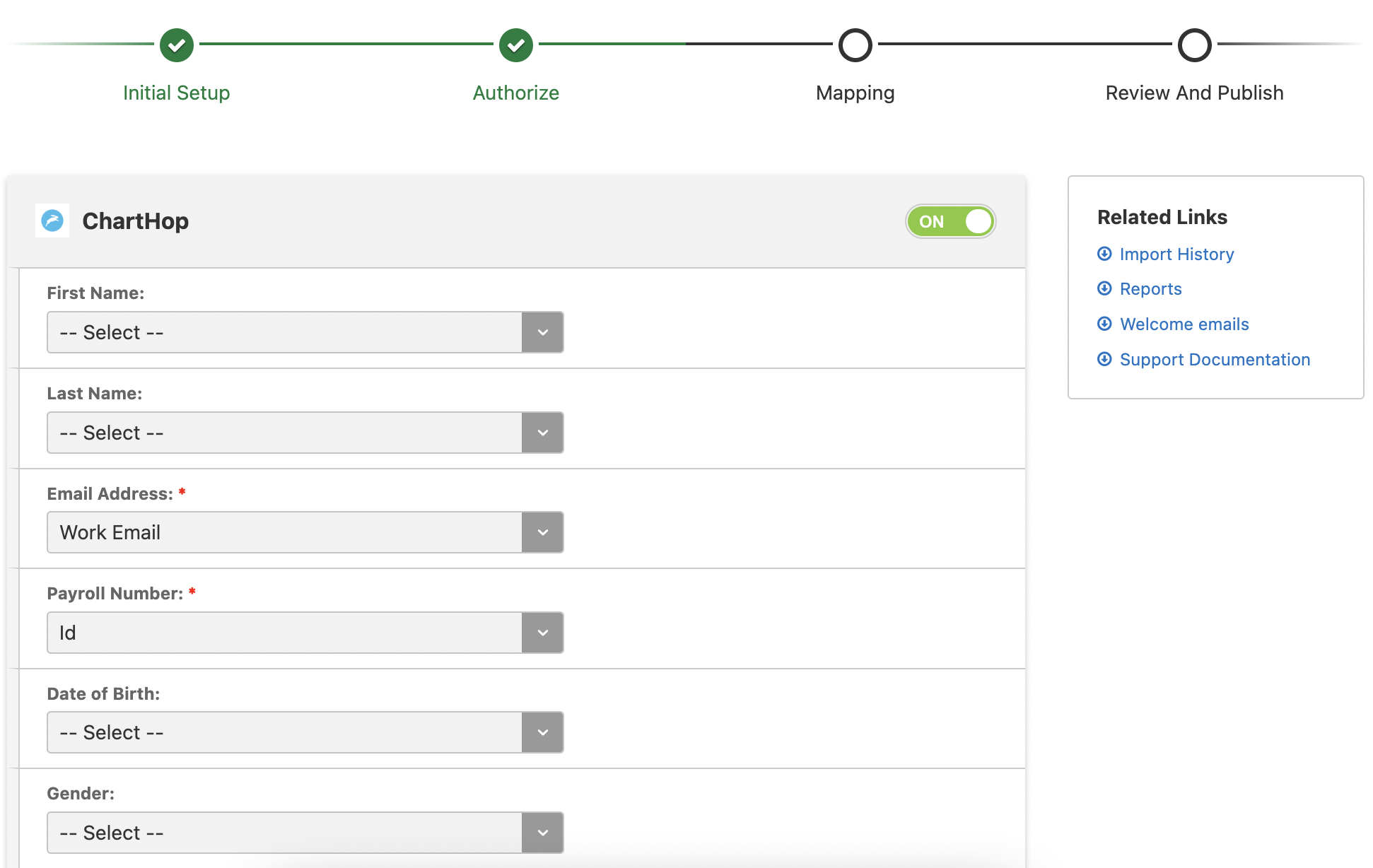Click the Date of Birth label
1373x868 pixels.
[103, 693]
